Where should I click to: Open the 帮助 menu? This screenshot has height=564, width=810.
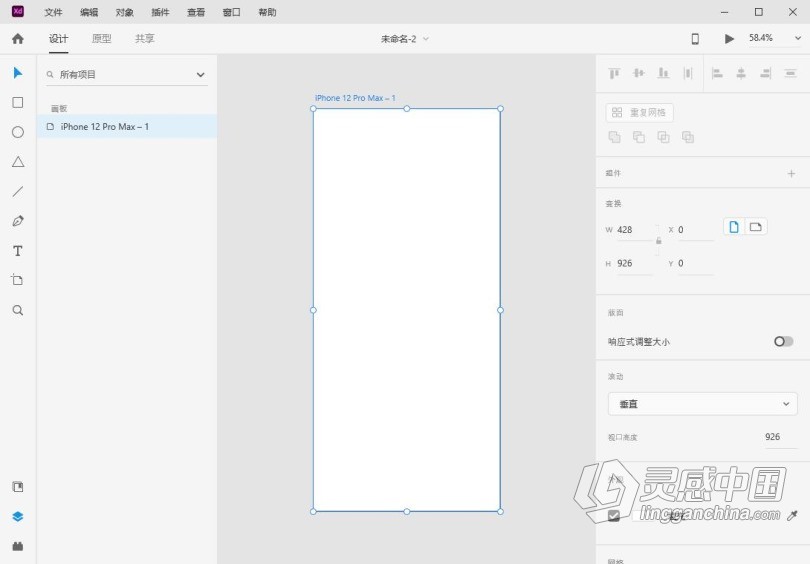coord(267,12)
